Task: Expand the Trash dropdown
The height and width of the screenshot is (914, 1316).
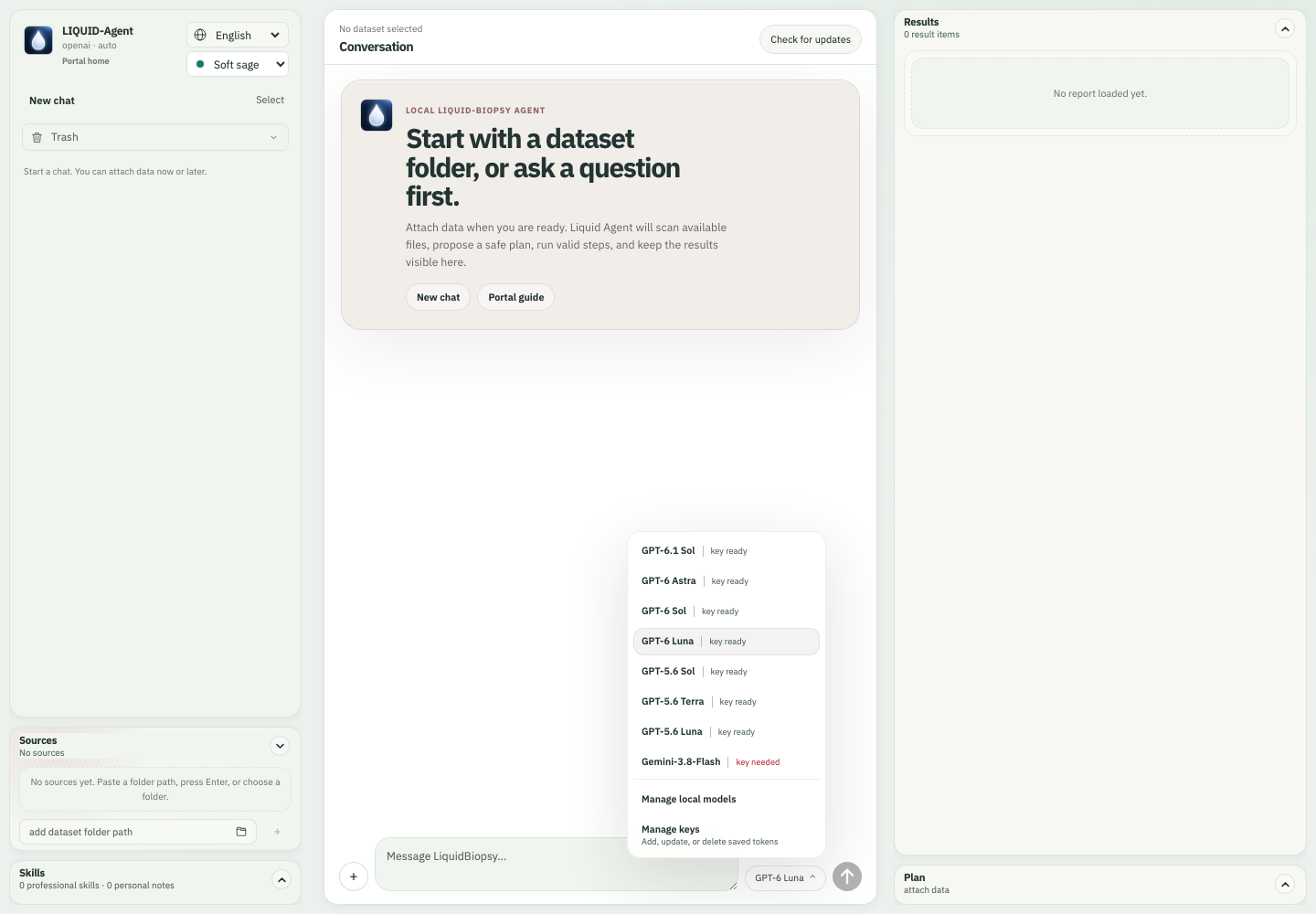Action: coord(155,137)
